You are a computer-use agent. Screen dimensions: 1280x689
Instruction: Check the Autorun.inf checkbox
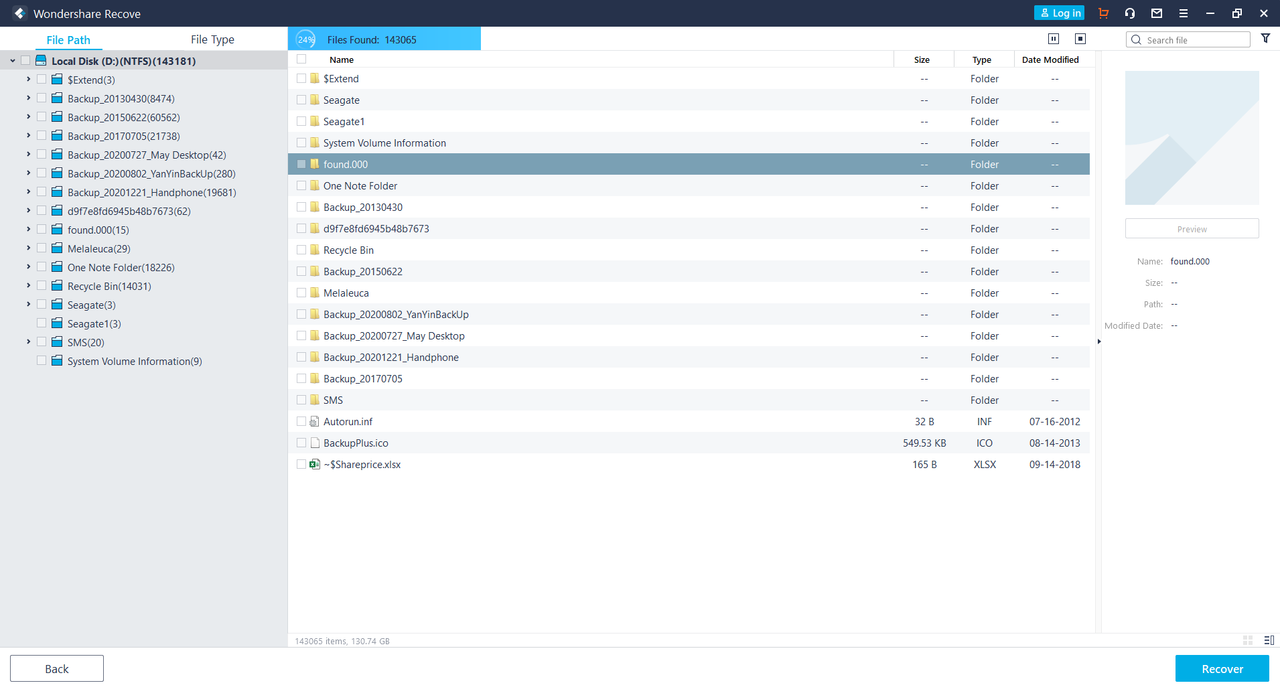pyautogui.click(x=301, y=422)
